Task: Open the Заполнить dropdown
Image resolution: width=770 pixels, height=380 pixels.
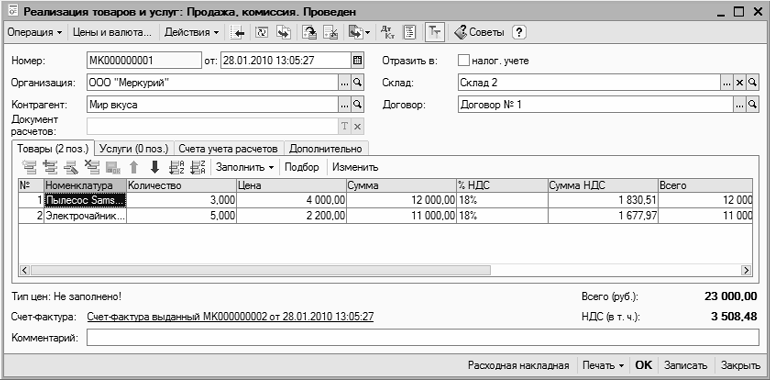Action: (x=245, y=167)
